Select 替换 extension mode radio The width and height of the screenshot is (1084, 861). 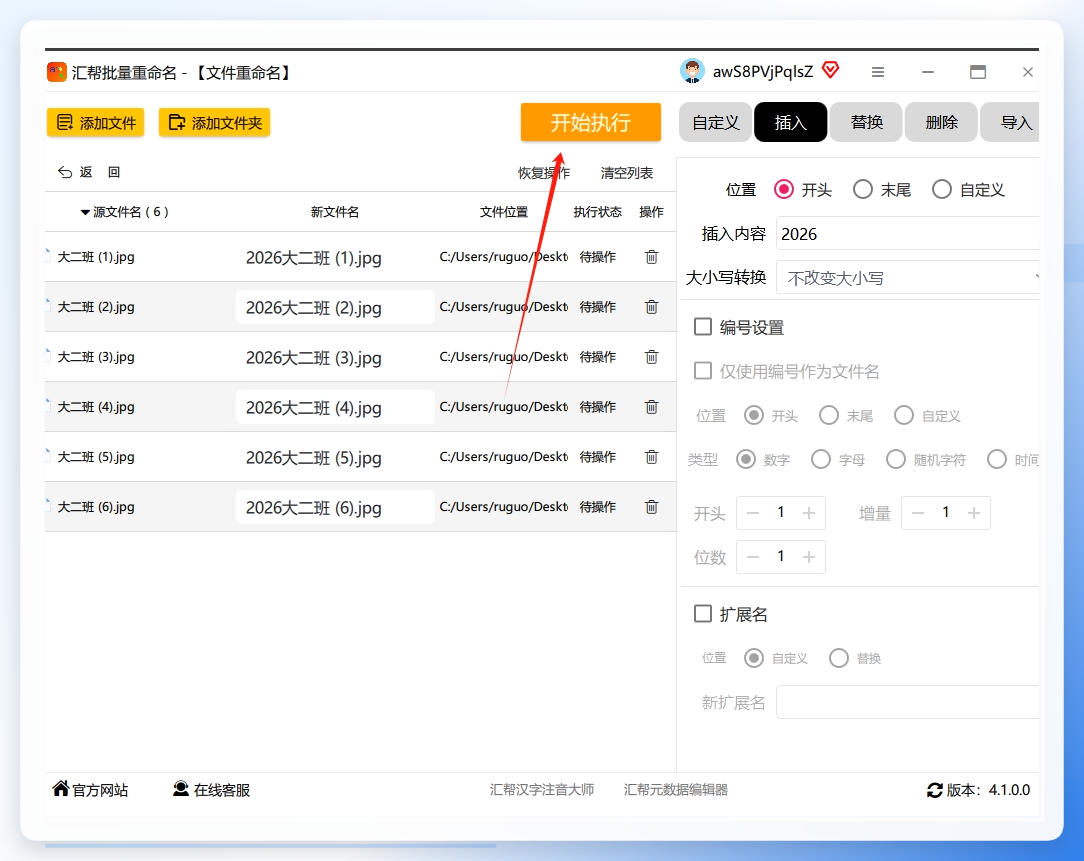point(839,658)
